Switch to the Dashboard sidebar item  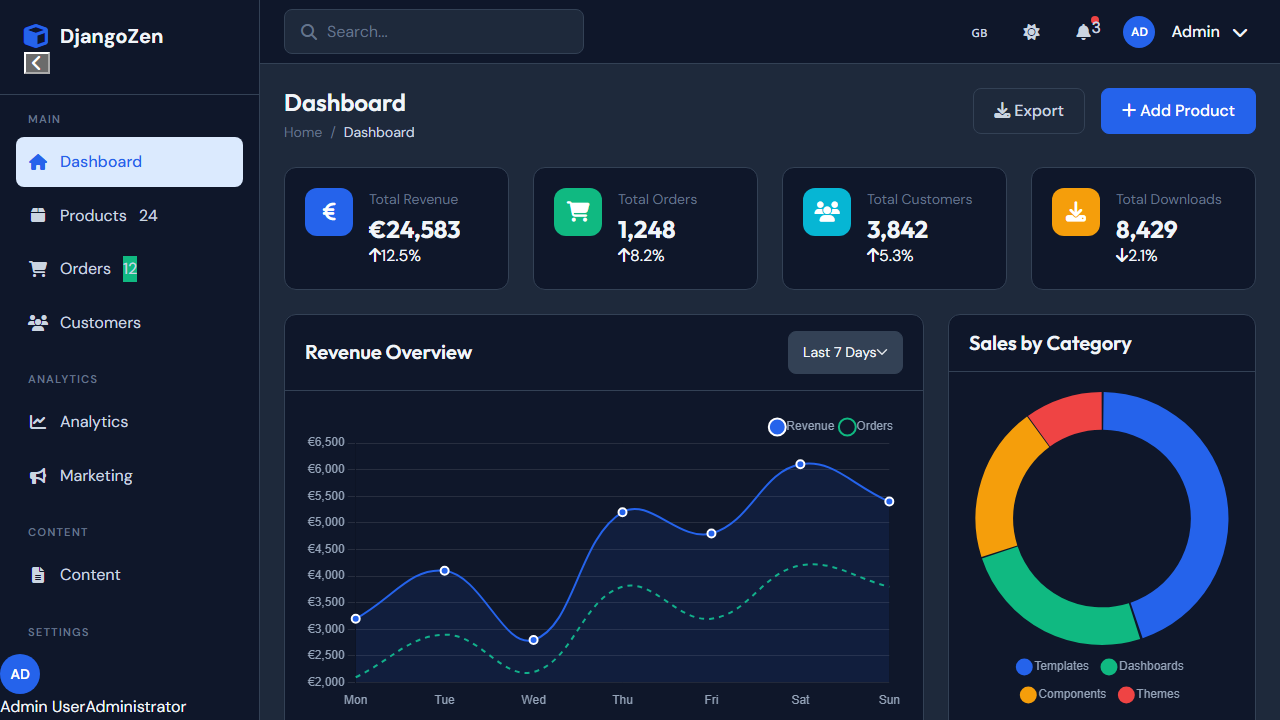[x=100, y=161]
